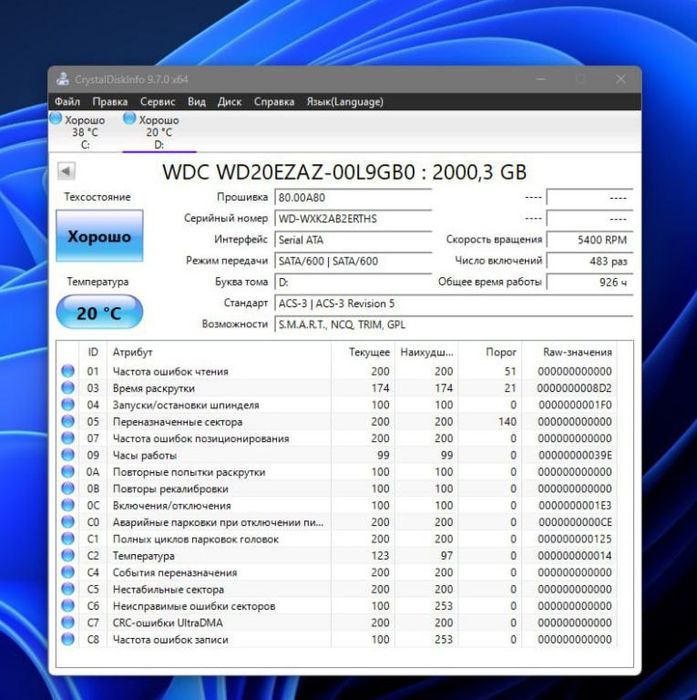Click the Raw-значения column header
Image resolution: width=697 pixels, height=700 pixels.
pyautogui.click(x=569, y=352)
